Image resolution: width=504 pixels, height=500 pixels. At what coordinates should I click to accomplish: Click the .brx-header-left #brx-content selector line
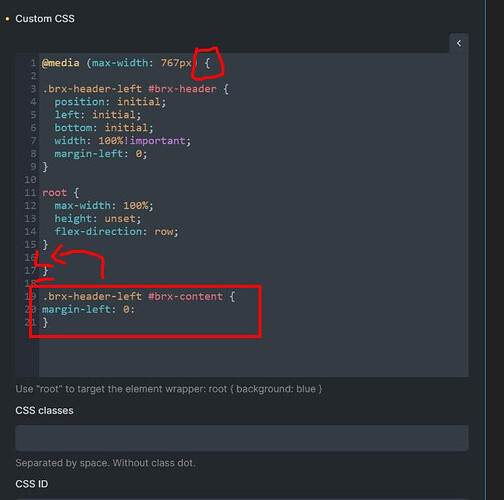[139, 297]
